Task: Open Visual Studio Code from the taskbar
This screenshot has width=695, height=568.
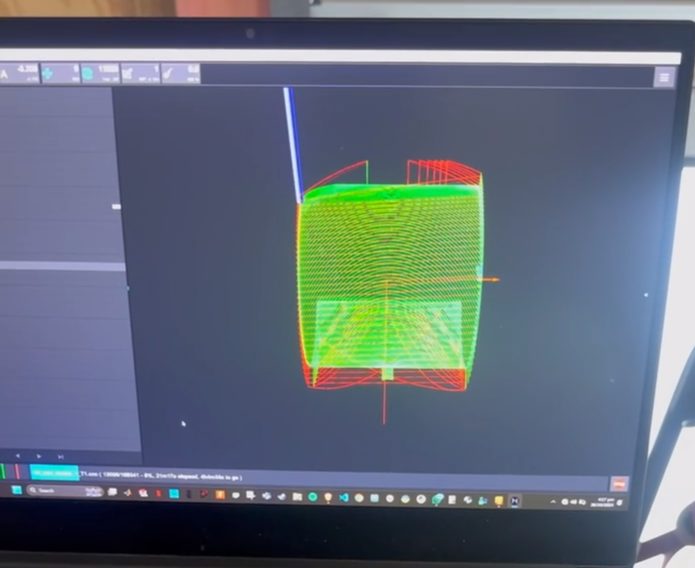Action: (344, 497)
